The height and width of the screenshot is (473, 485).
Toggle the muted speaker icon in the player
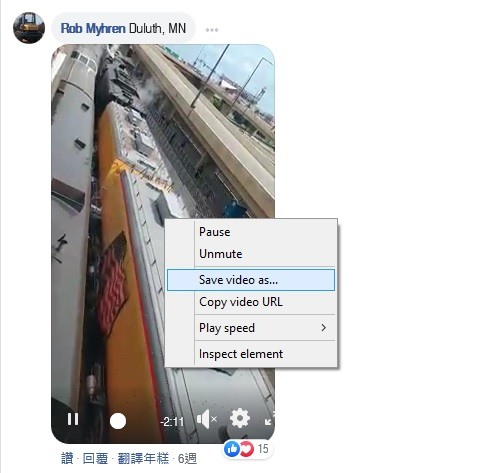pyautogui.click(x=207, y=419)
